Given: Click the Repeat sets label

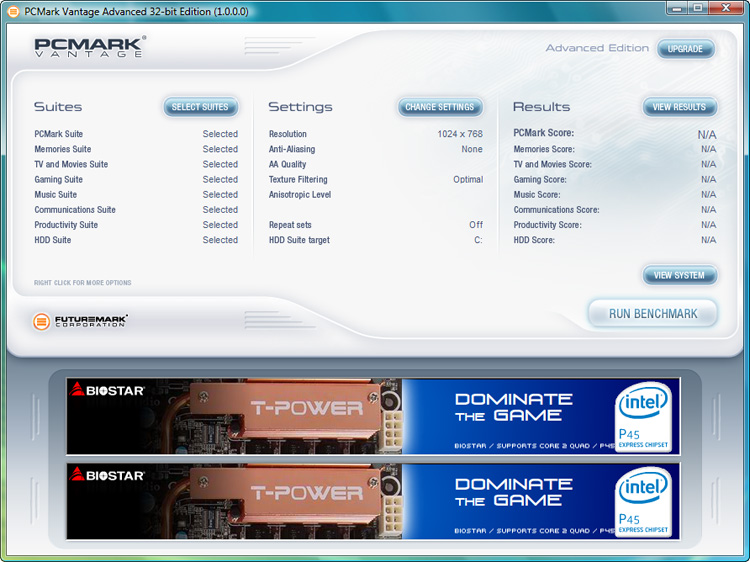Looking at the screenshot, I should (290, 225).
